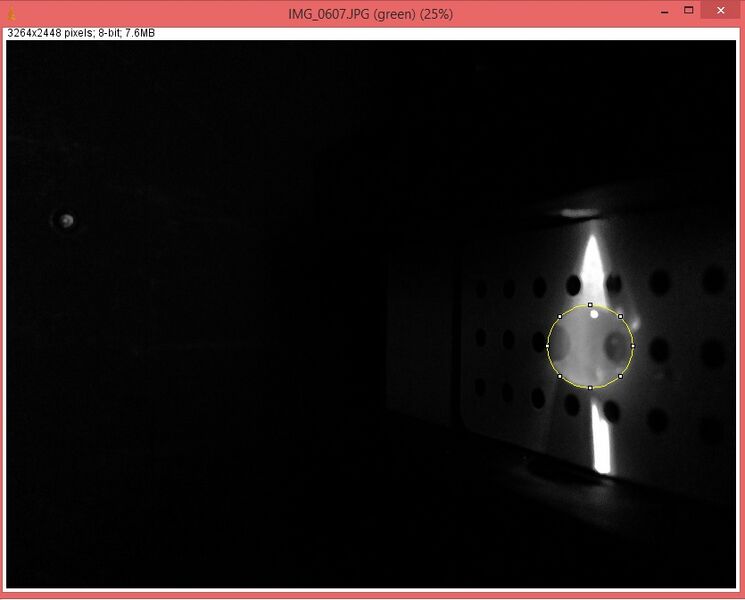Click the right-side handle of the oval selection
Screen dimensions: 745x600
click(x=633, y=346)
